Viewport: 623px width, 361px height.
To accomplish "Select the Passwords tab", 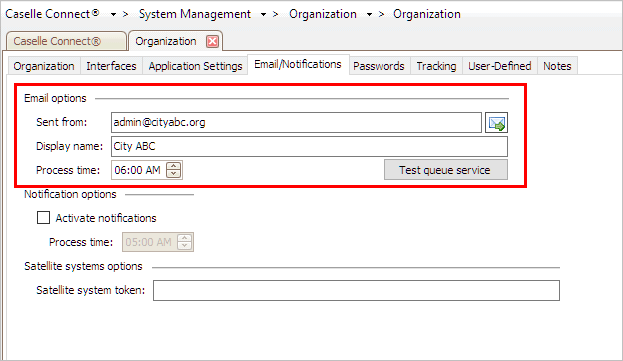I will tap(379, 66).
